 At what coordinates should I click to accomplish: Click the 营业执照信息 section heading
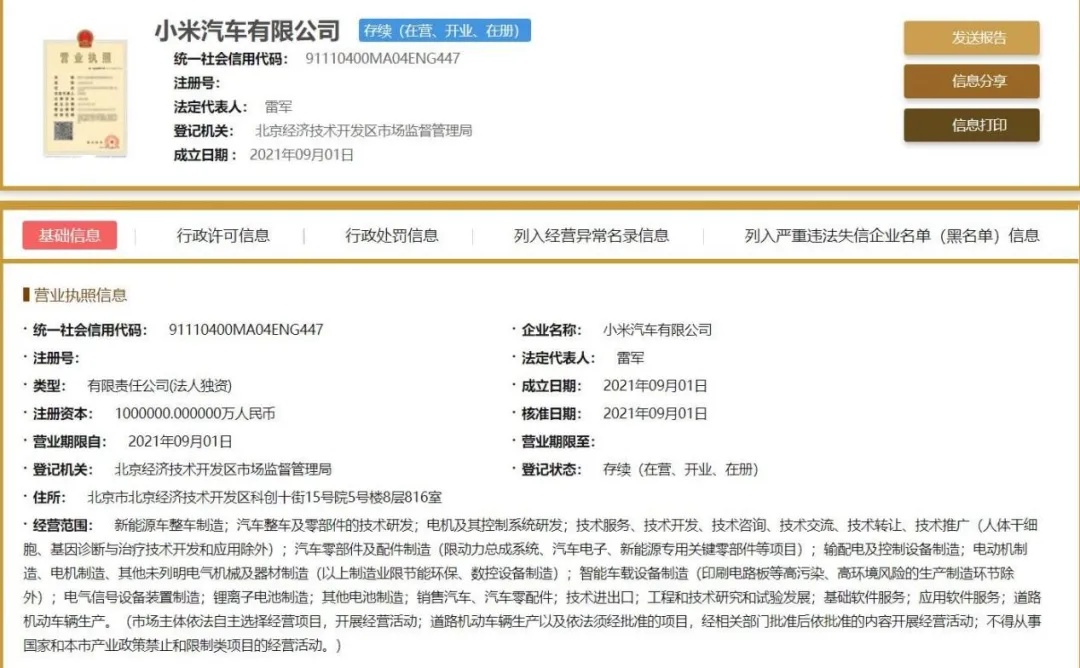80,295
